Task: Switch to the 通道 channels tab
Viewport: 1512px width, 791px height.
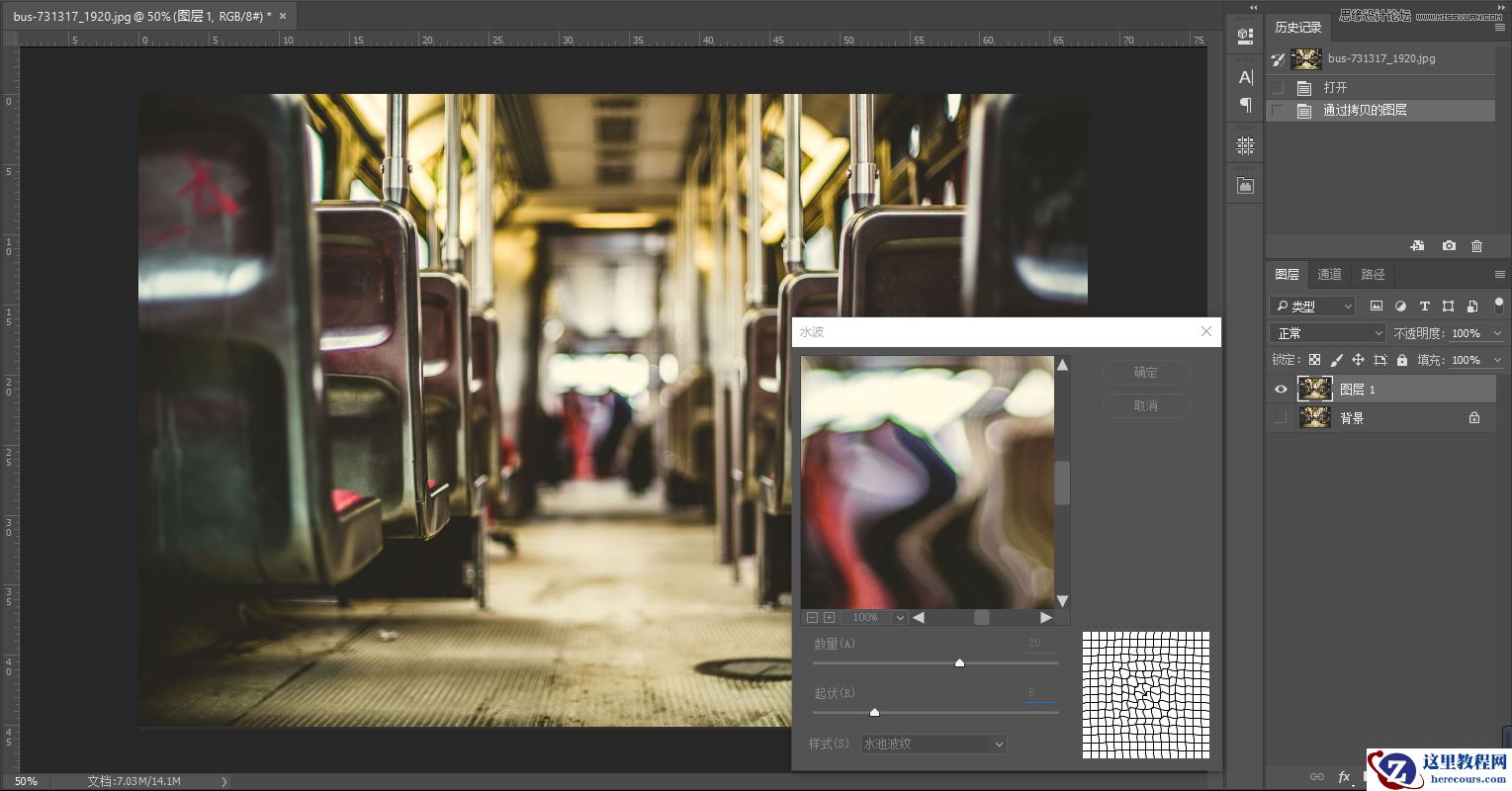Action: coord(1329,275)
